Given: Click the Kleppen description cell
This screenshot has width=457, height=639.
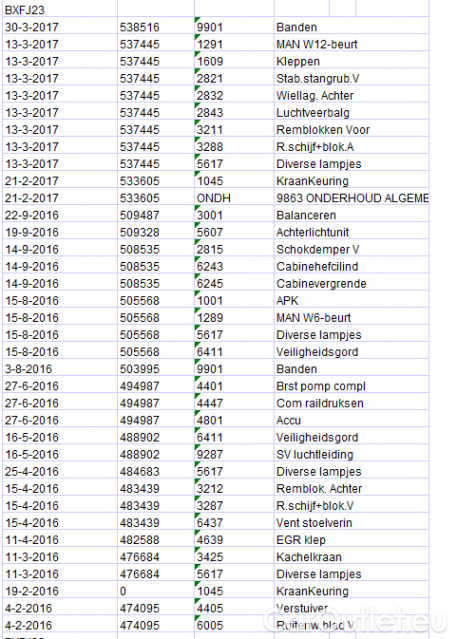Looking at the screenshot, I should (x=352, y=61).
